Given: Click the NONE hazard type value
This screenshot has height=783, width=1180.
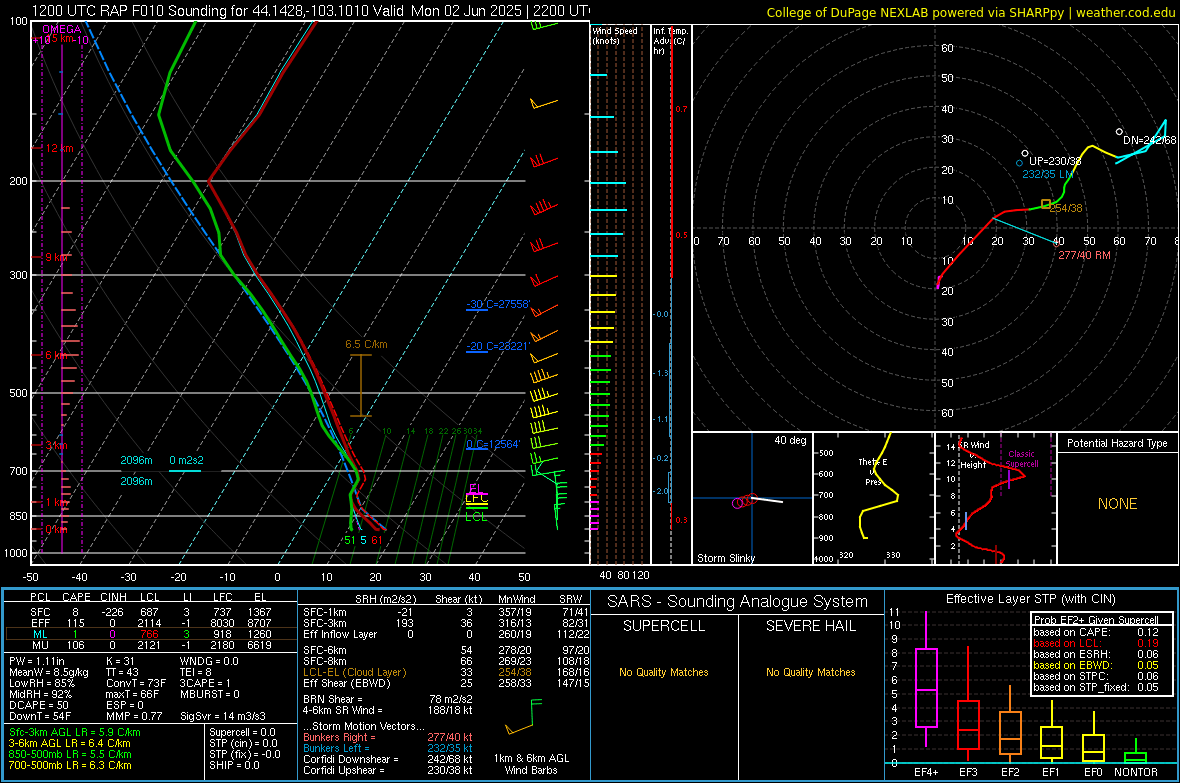Looking at the screenshot, I should [x=1118, y=504].
